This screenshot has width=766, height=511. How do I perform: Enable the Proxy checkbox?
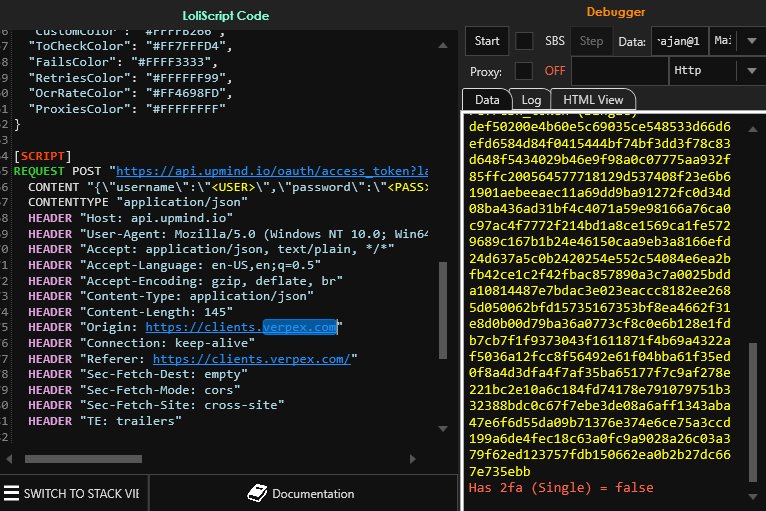(x=524, y=71)
